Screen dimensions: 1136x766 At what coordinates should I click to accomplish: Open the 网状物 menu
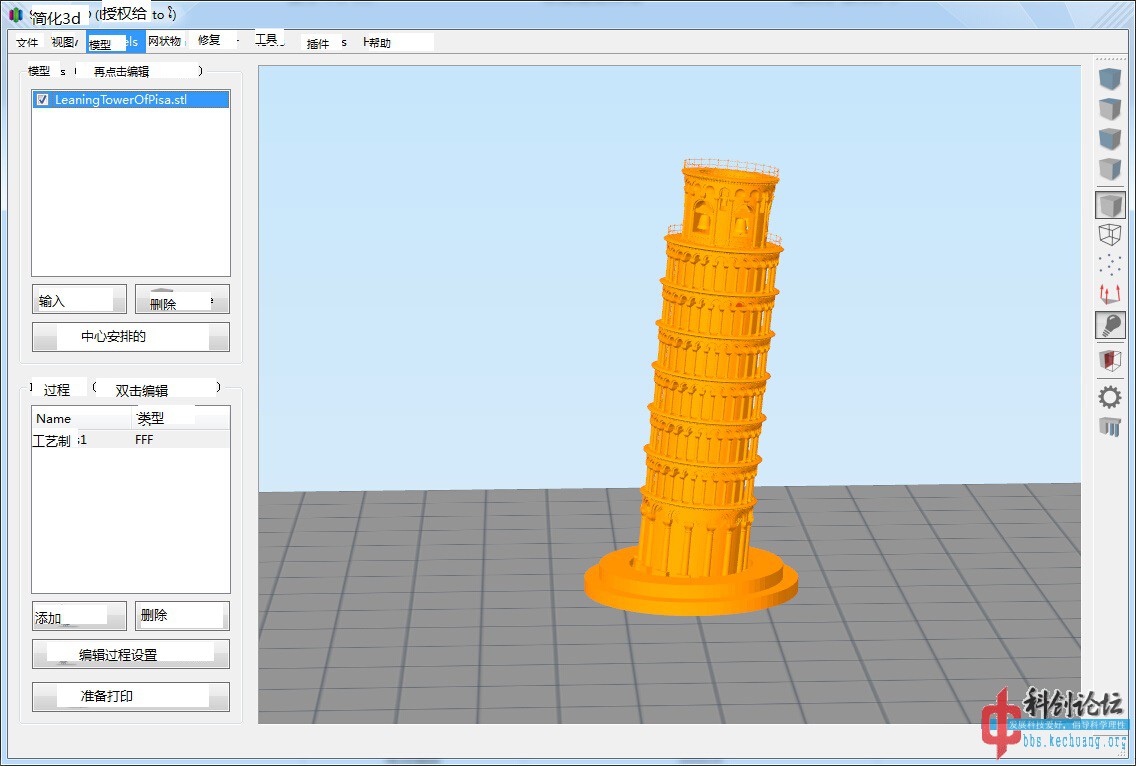click(164, 42)
